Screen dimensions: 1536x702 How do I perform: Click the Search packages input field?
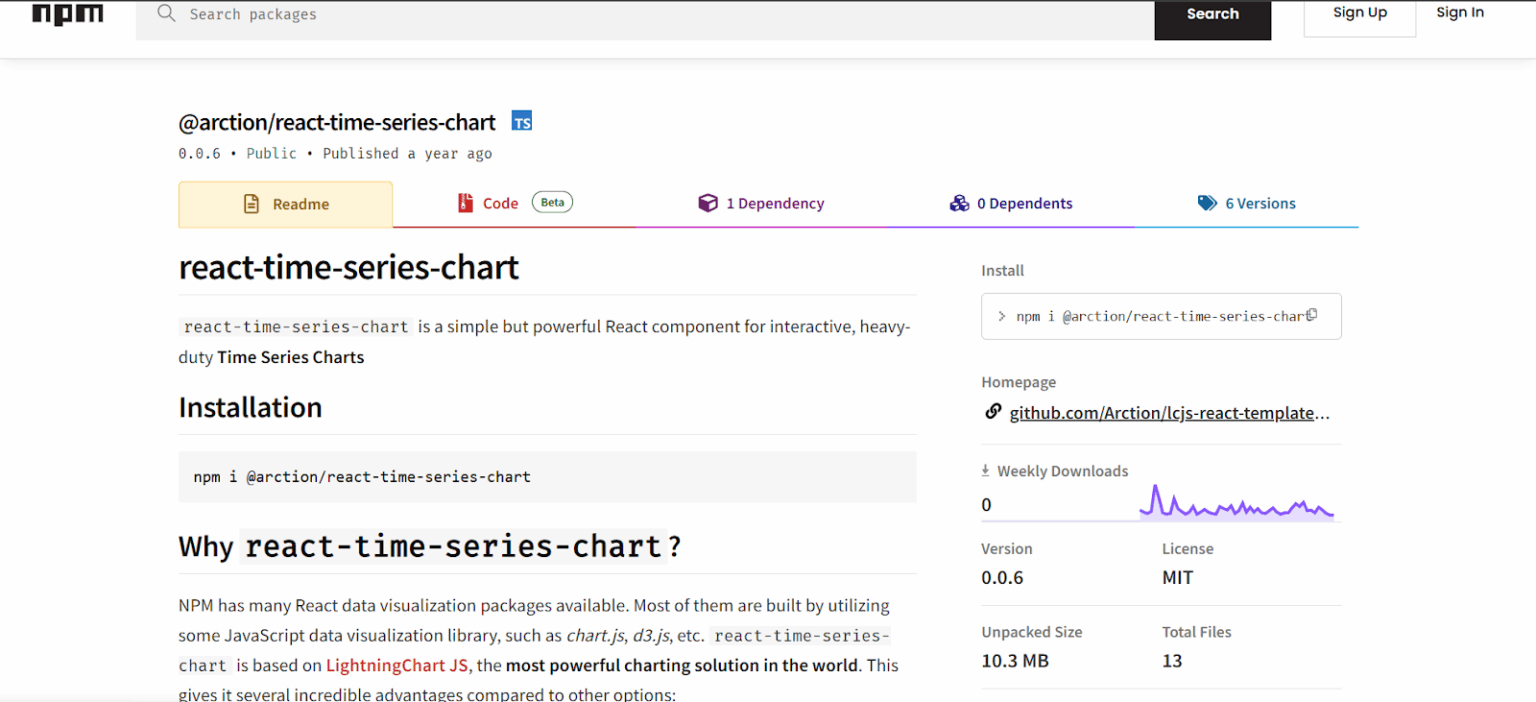(x=500, y=14)
